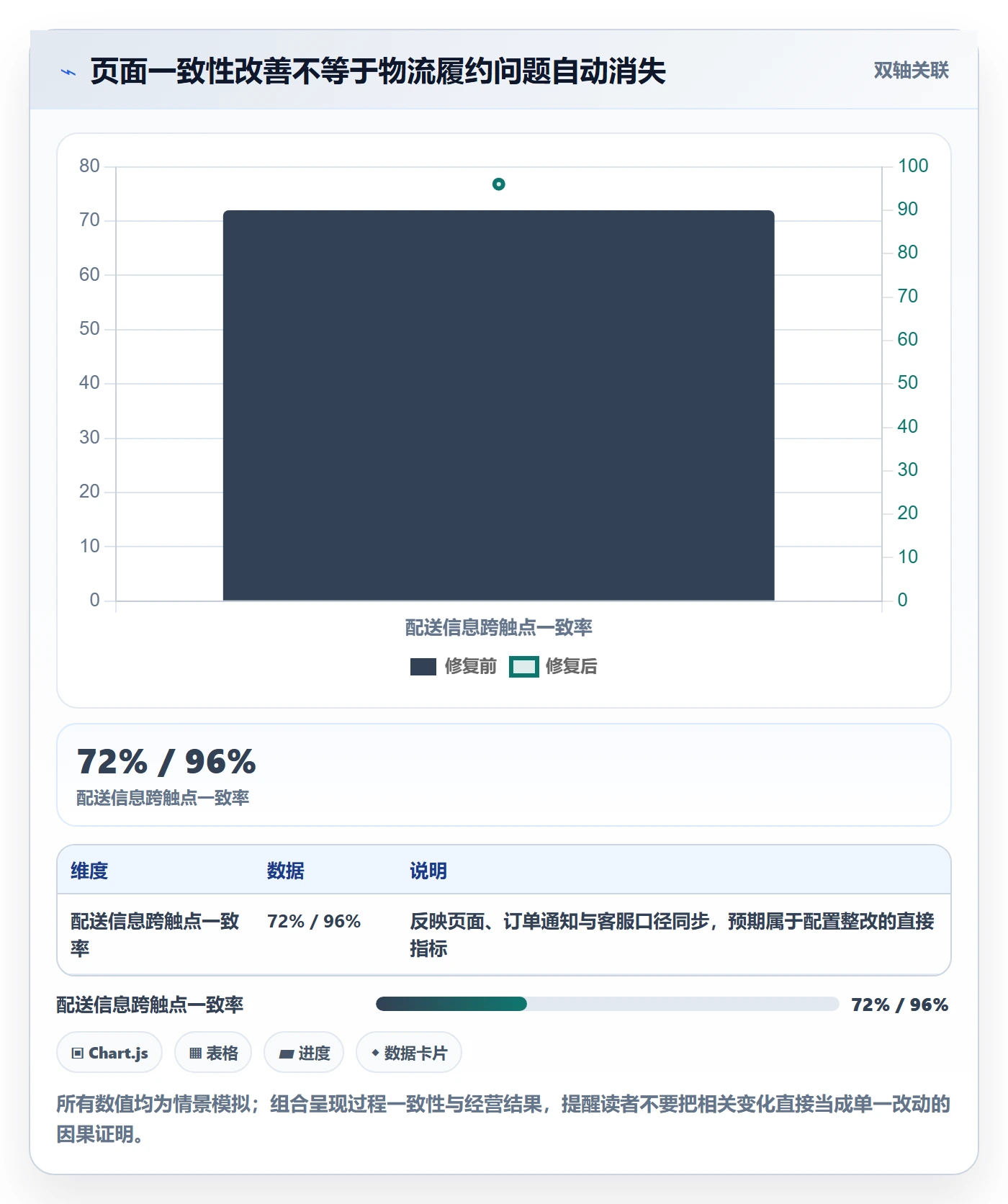Viewport: 1008px width, 1204px height.
Task: Toggle the 修复前 legend entry
Action: [x=454, y=666]
